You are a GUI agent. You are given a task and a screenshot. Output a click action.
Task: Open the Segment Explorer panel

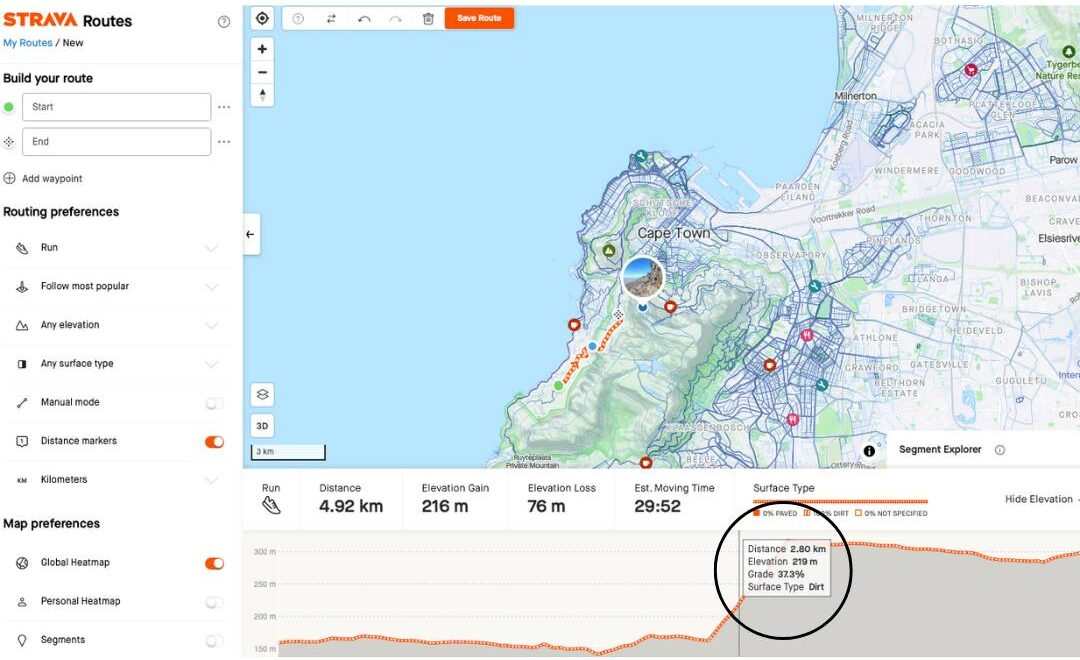click(x=939, y=449)
